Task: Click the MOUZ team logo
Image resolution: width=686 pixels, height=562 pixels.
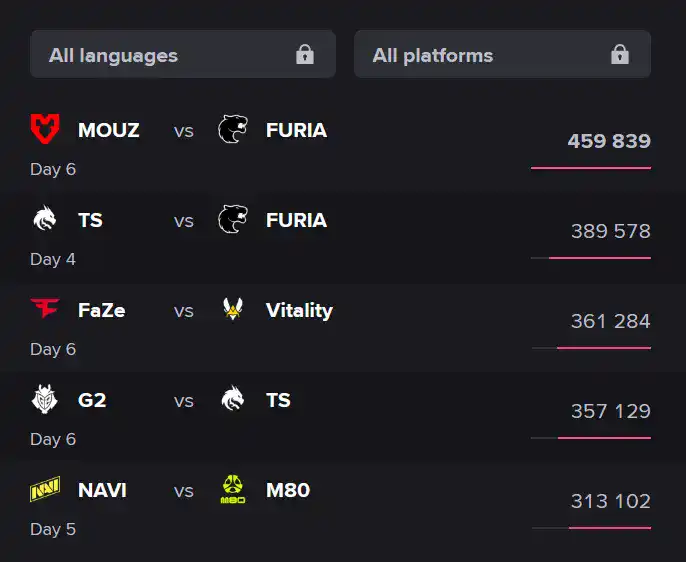Action: 45,130
